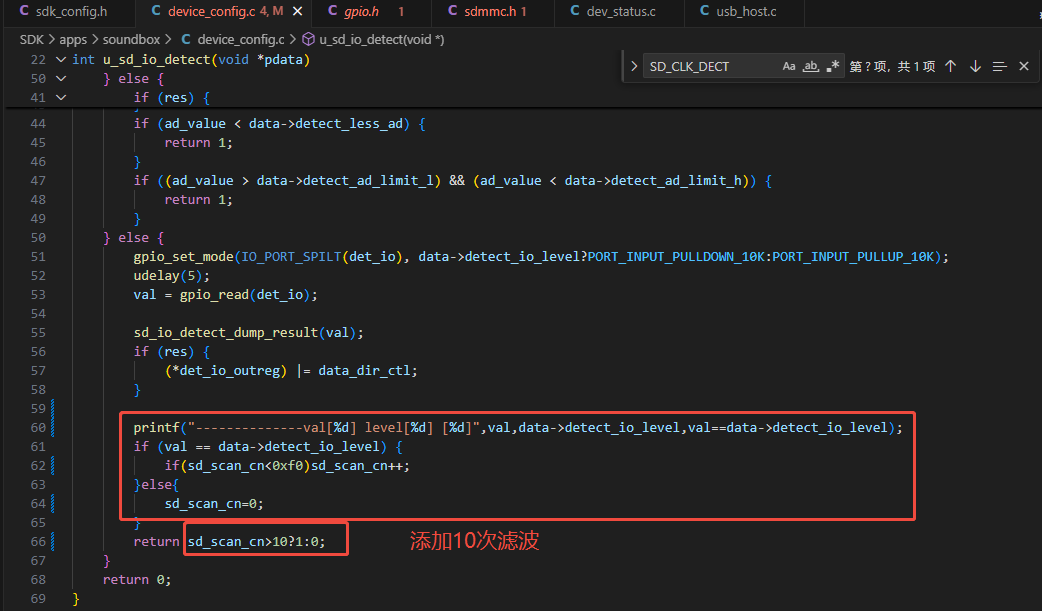
Task: Click sd_io_detect_dump_result on line 55
Action: point(226,332)
